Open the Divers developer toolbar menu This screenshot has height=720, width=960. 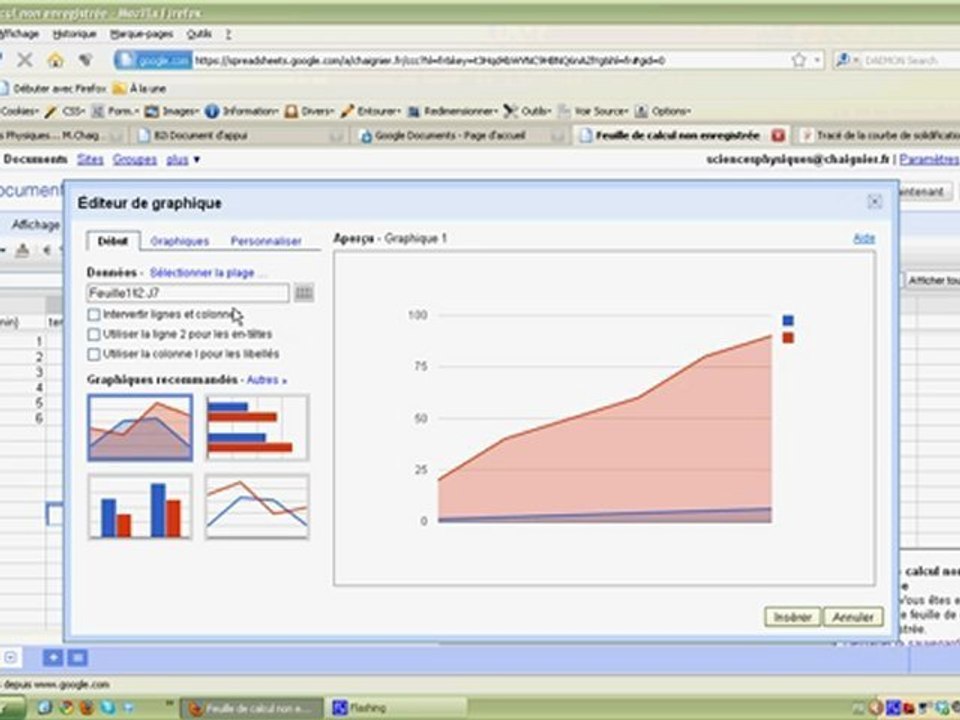(x=310, y=111)
